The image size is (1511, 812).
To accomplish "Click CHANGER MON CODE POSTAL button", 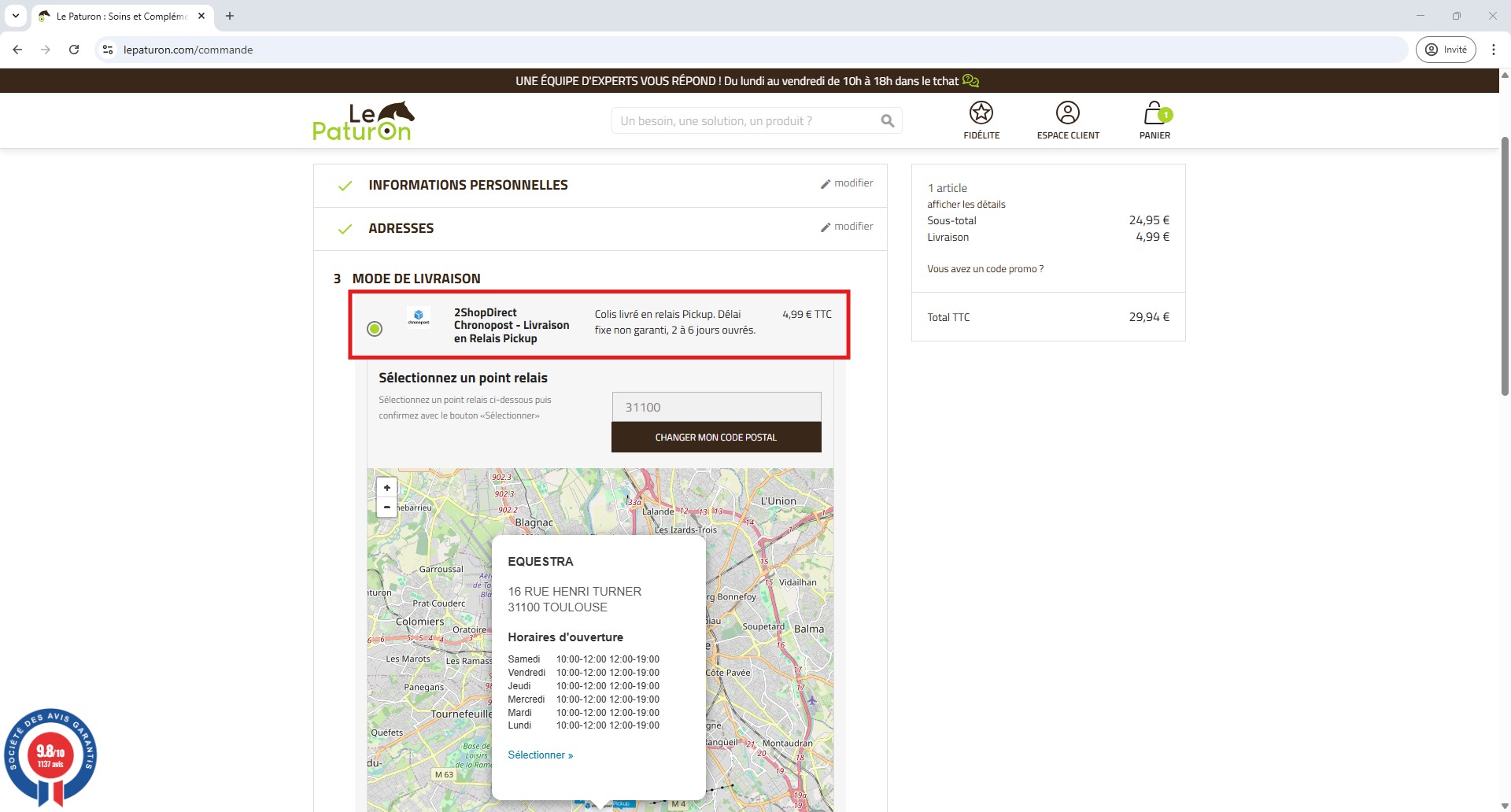I will click(x=715, y=437).
